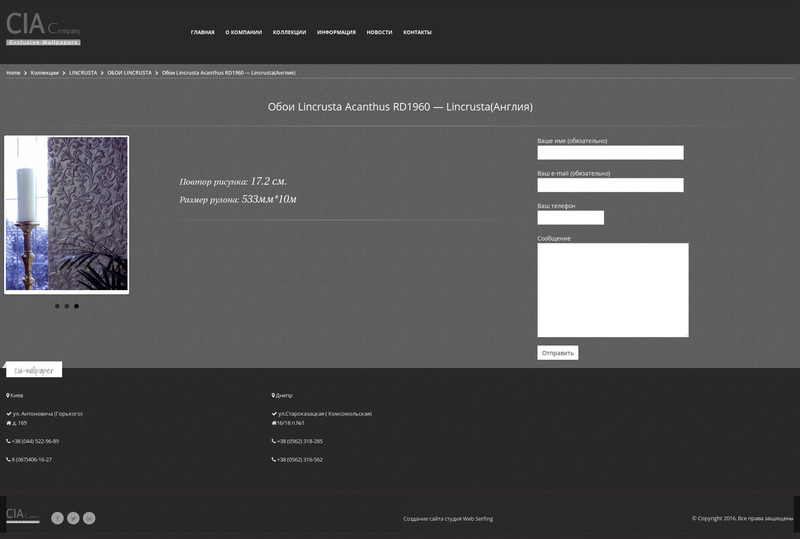
Task: Open the КОНТАКТЫ menu item
Action: click(417, 32)
